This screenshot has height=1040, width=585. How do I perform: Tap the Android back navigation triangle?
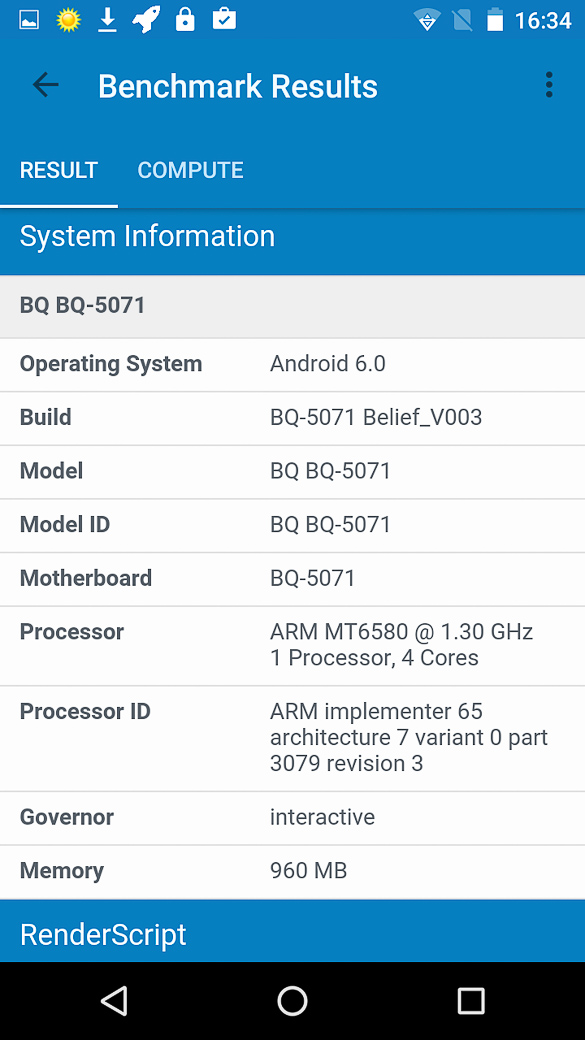(x=114, y=1000)
